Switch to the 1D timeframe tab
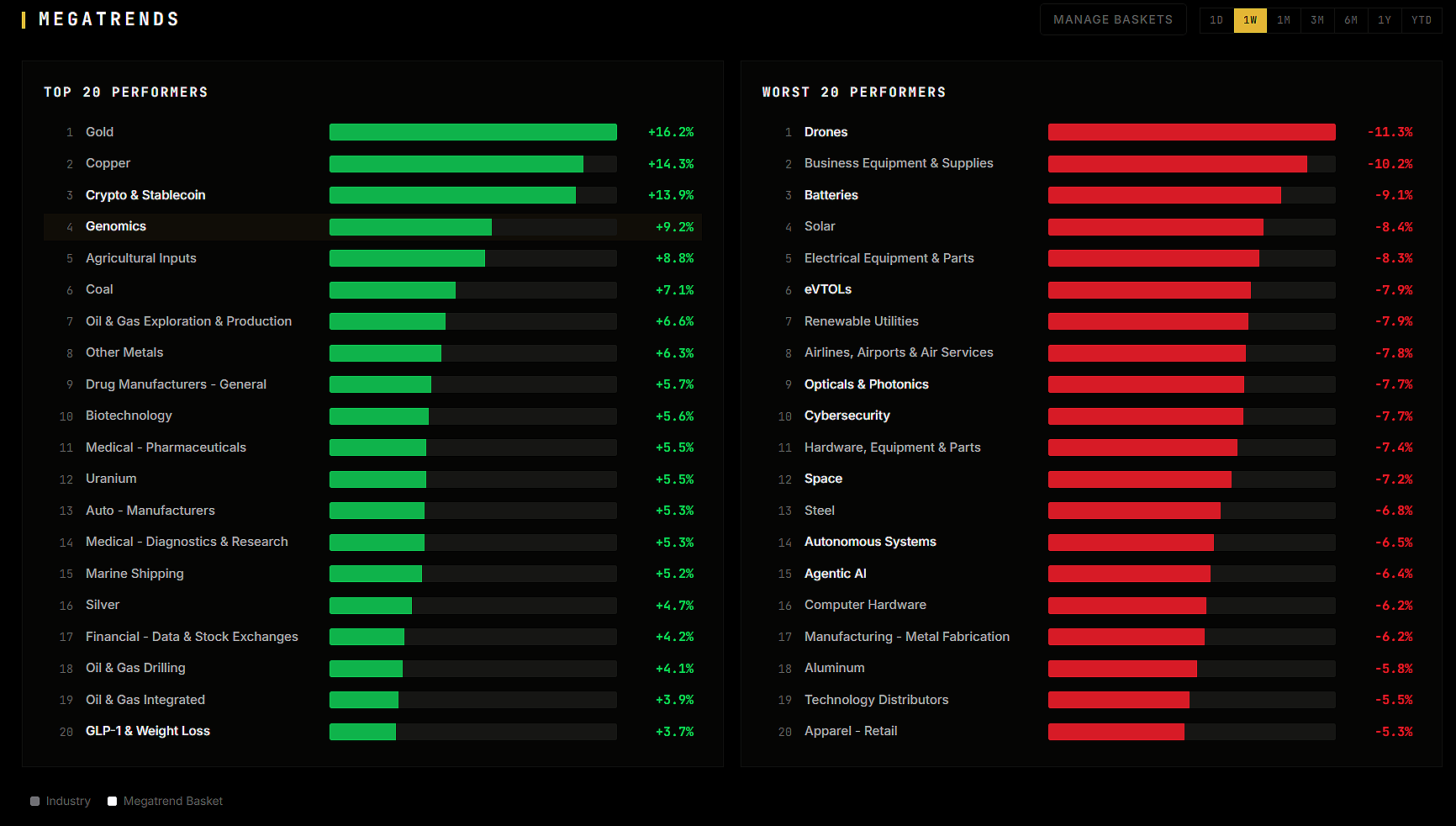 point(1216,20)
